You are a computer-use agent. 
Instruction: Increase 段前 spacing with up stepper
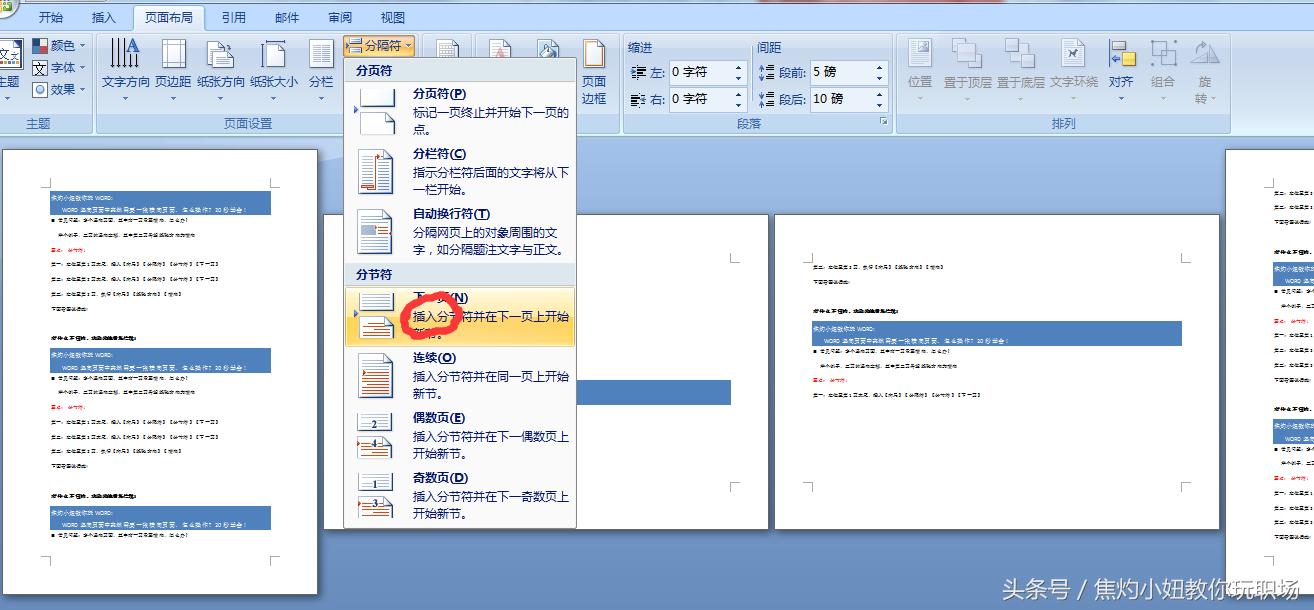tap(880, 66)
